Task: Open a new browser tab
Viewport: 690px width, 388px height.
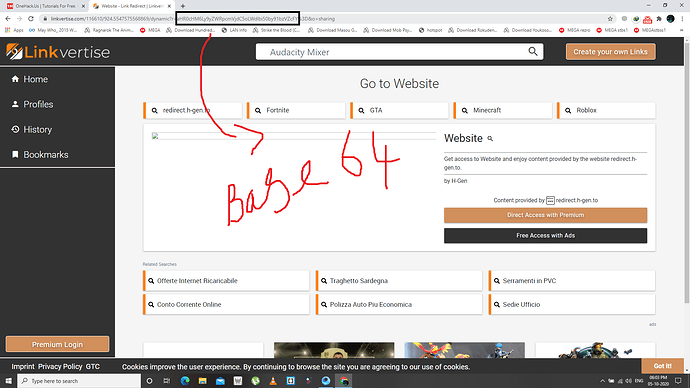Action: point(183,6)
